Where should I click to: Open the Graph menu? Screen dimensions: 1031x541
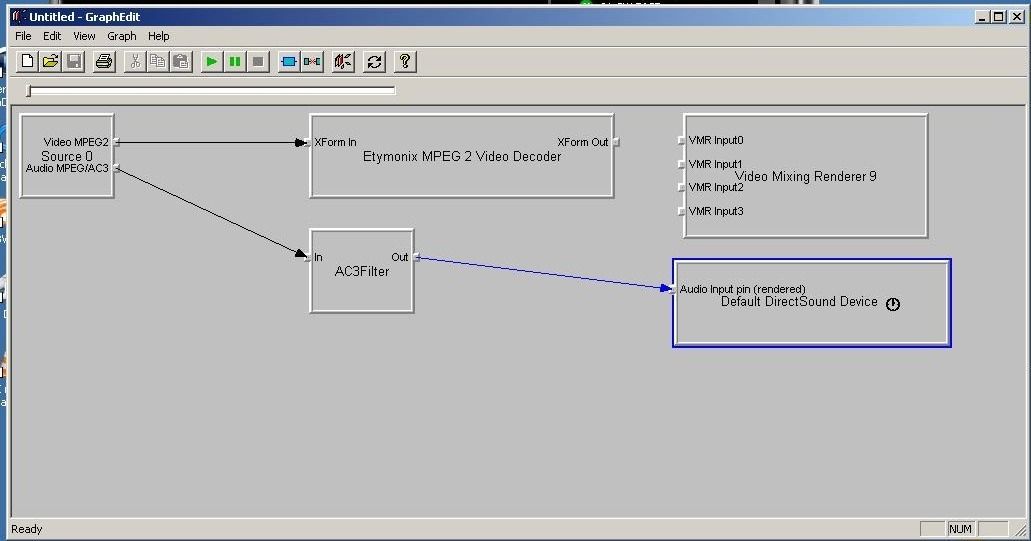point(122,36)
